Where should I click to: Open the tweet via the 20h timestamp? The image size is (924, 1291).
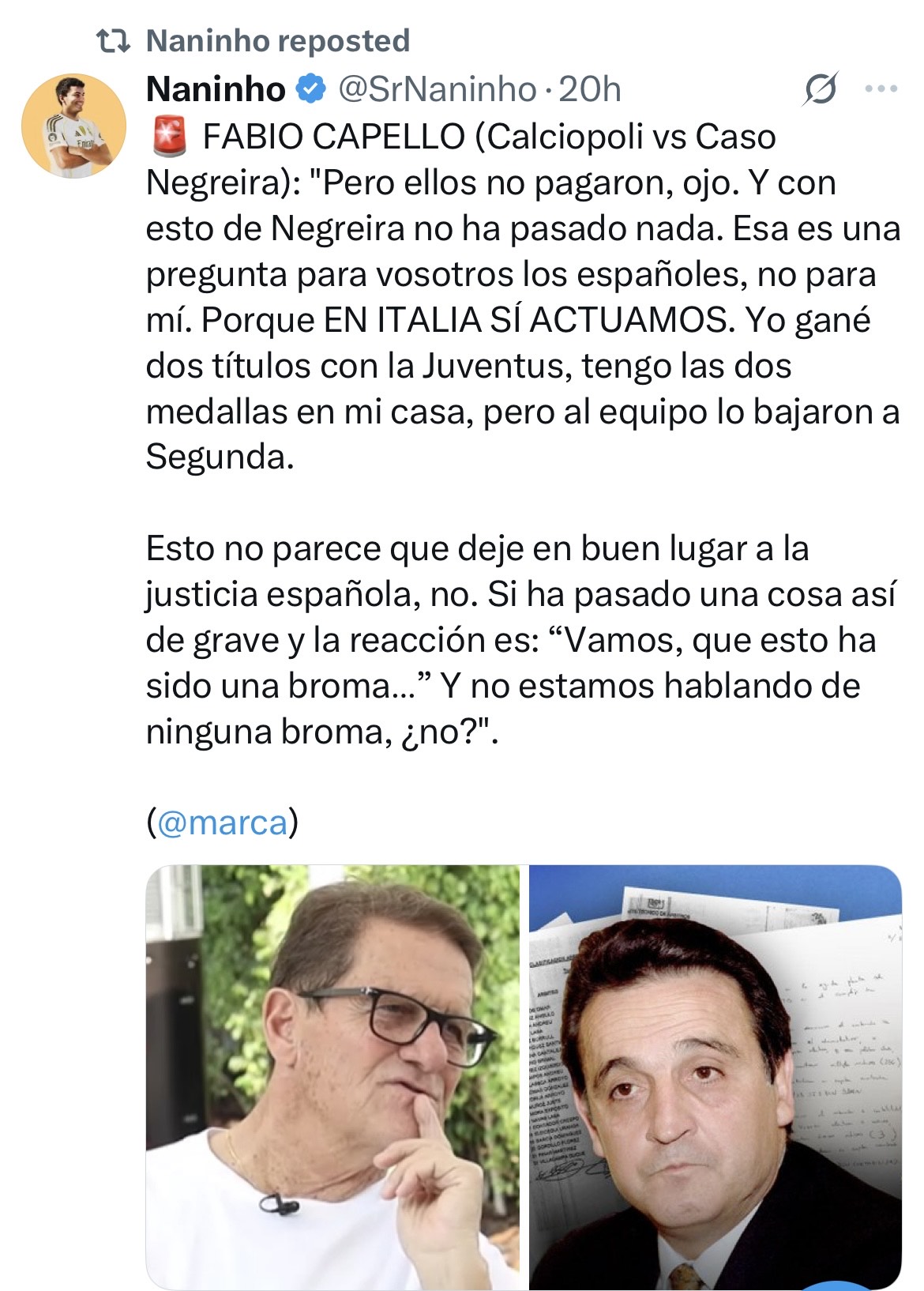[590, 90]
